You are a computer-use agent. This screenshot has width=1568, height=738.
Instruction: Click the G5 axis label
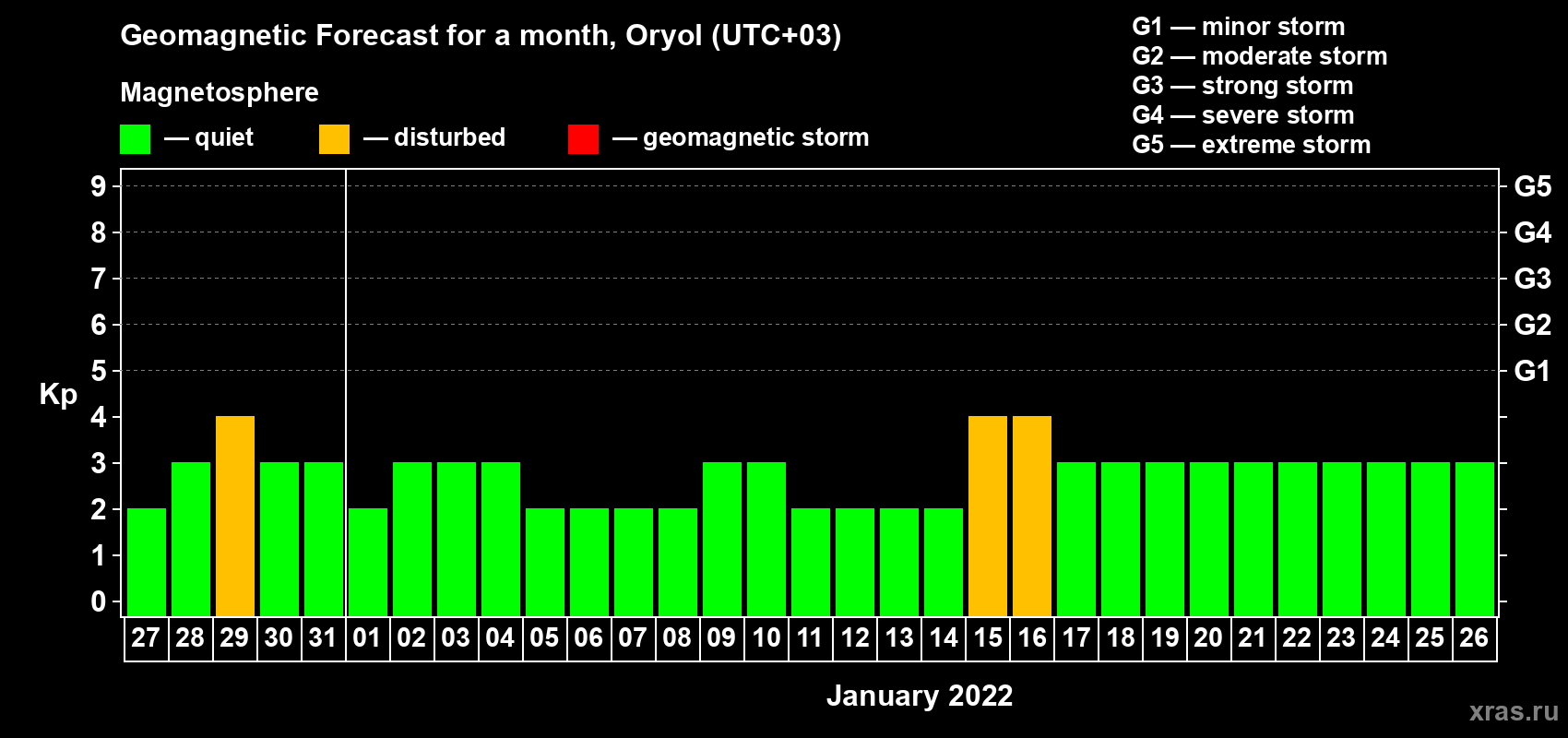(x=1533, y=186)
